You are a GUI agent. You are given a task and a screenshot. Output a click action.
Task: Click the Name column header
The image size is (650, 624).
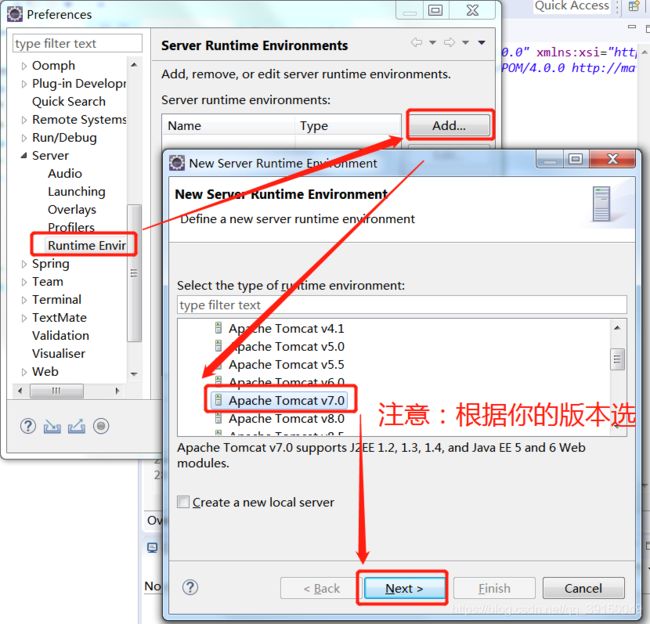(228, 125)
